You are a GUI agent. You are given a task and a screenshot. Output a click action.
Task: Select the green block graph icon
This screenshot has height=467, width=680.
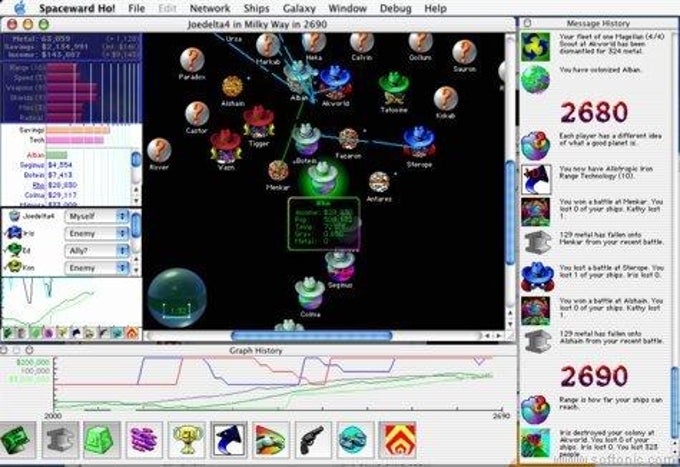101,440
